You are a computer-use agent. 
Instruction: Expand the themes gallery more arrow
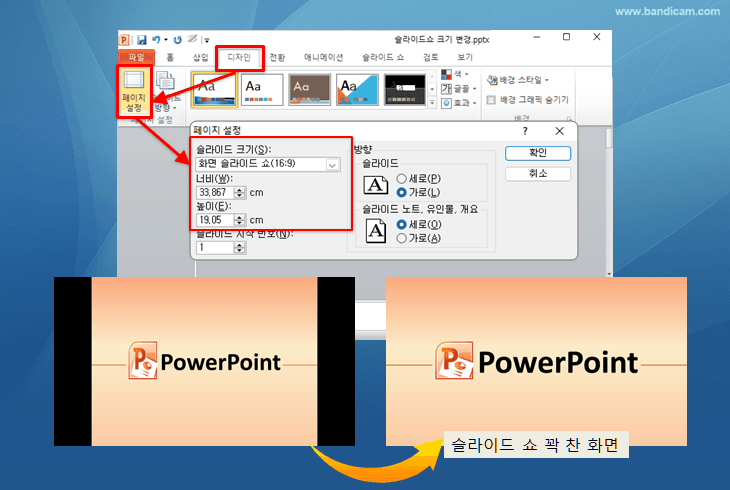pos(433,103)
